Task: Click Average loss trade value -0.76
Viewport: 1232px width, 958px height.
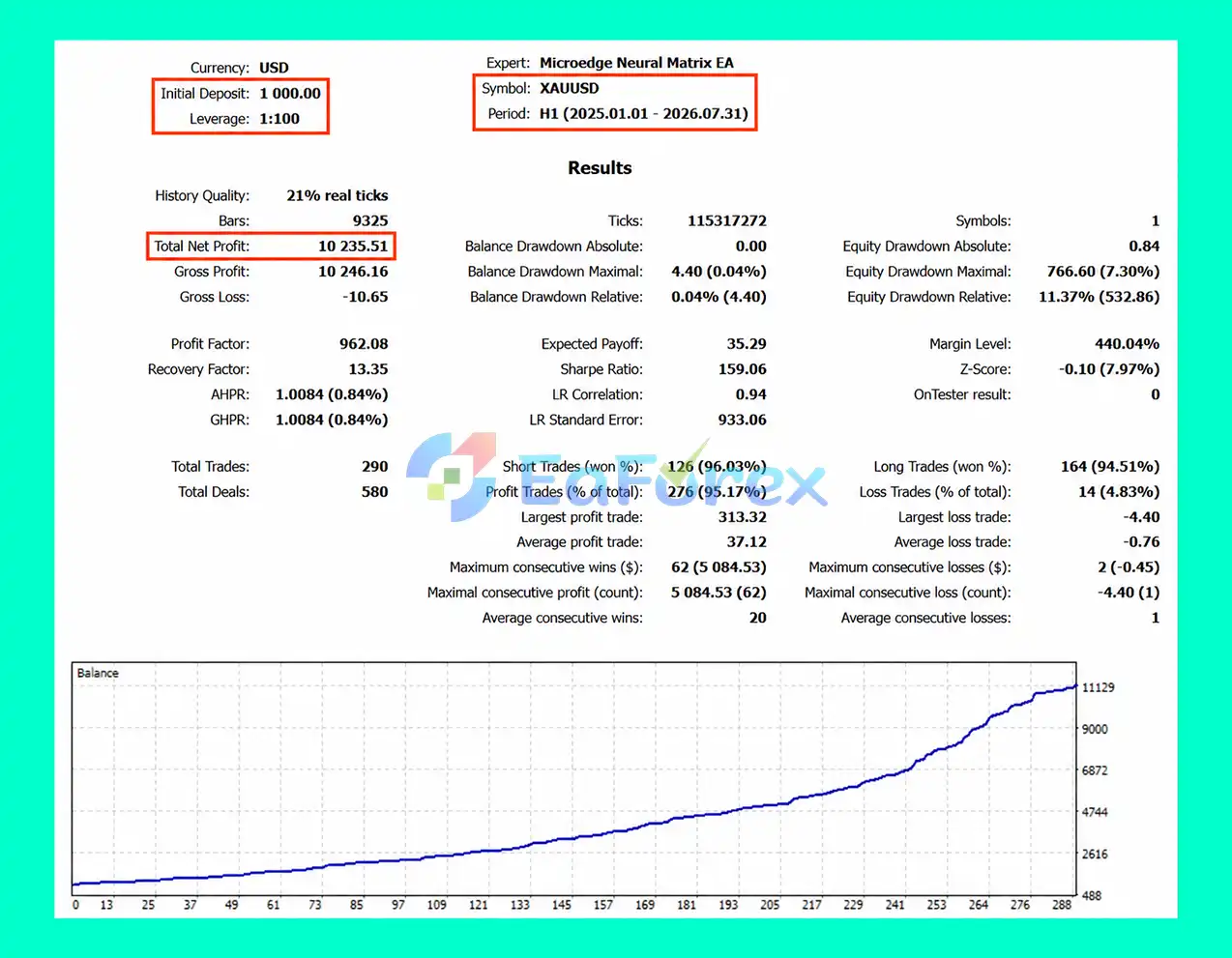Action: [1142, 542]
